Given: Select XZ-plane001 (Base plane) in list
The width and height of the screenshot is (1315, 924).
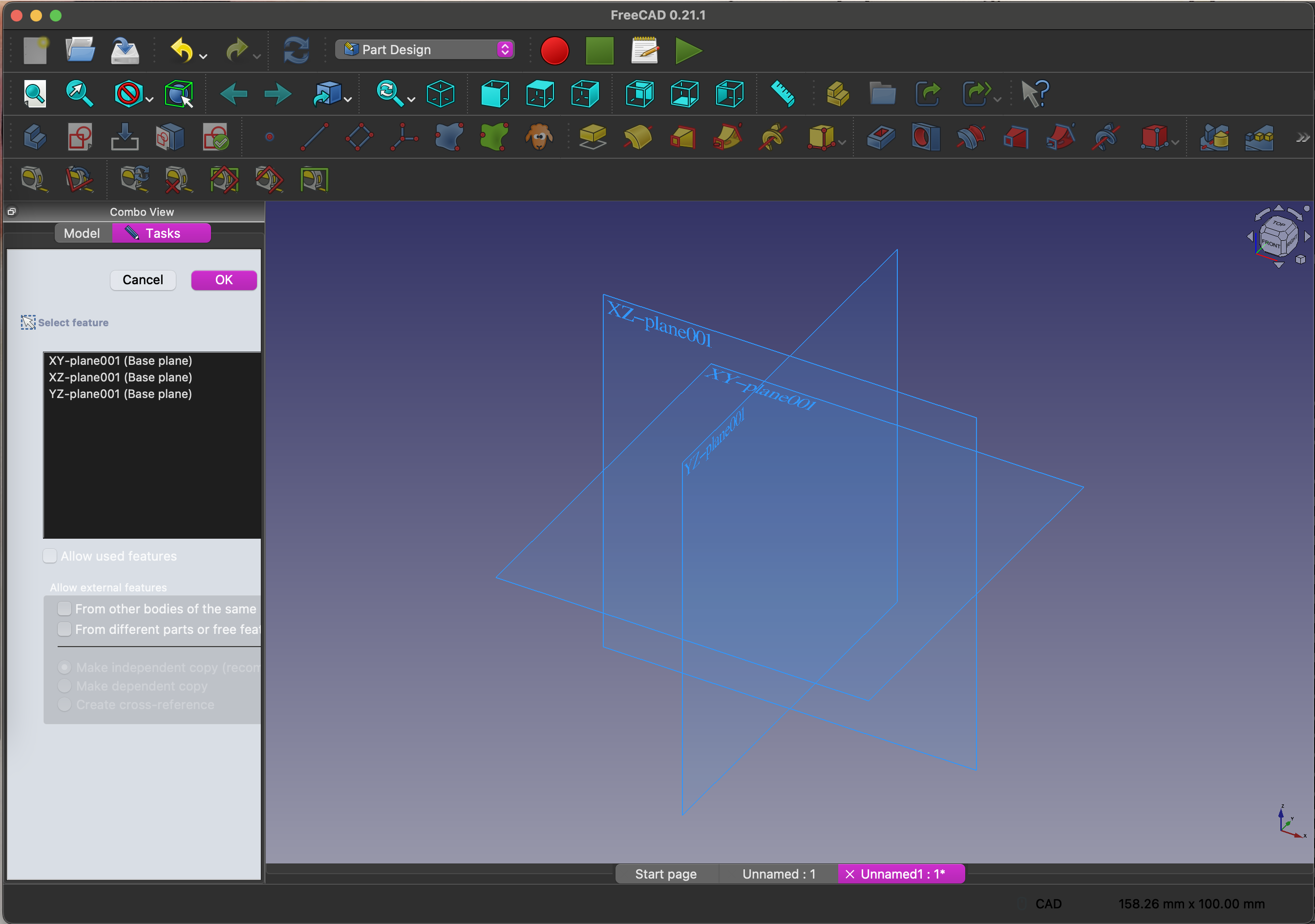Looking at the screenshot, I should pyautogui.click(x=152, y=378).
